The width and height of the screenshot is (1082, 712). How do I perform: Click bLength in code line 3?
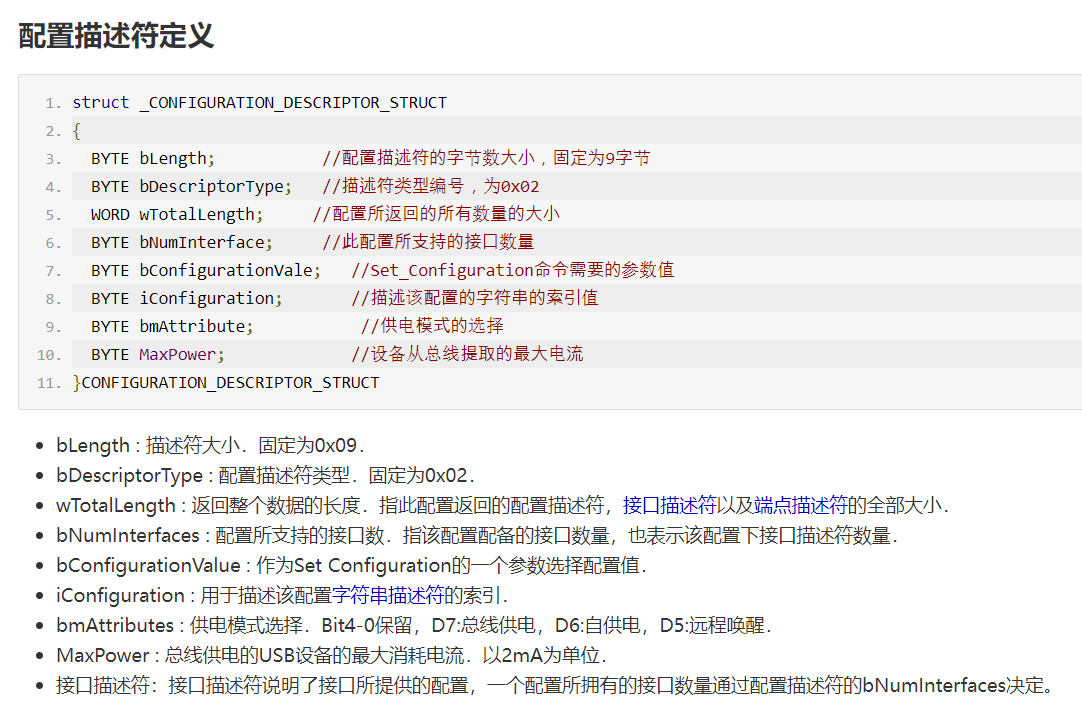(x=176, y=158)
